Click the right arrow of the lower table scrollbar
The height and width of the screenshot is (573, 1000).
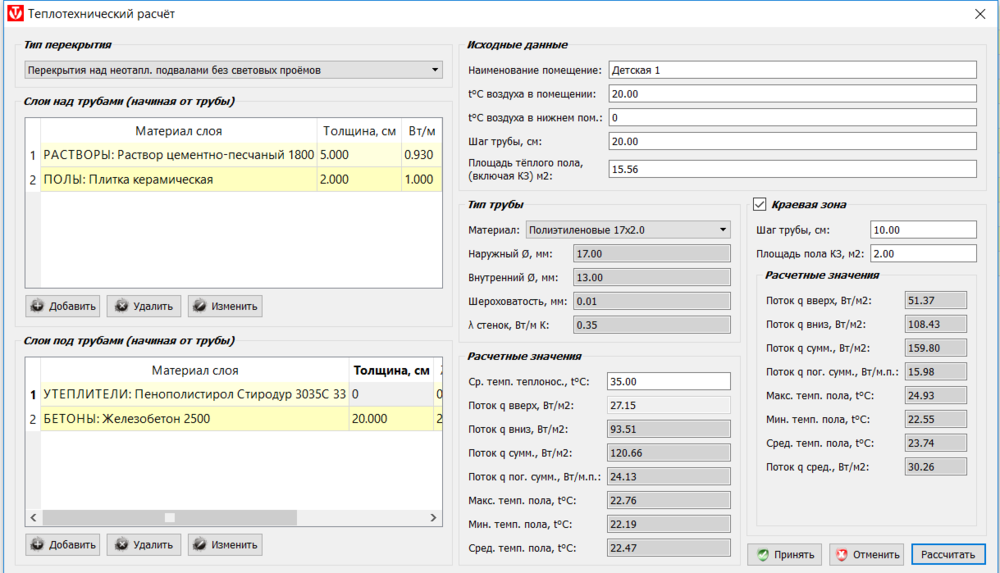433,518
